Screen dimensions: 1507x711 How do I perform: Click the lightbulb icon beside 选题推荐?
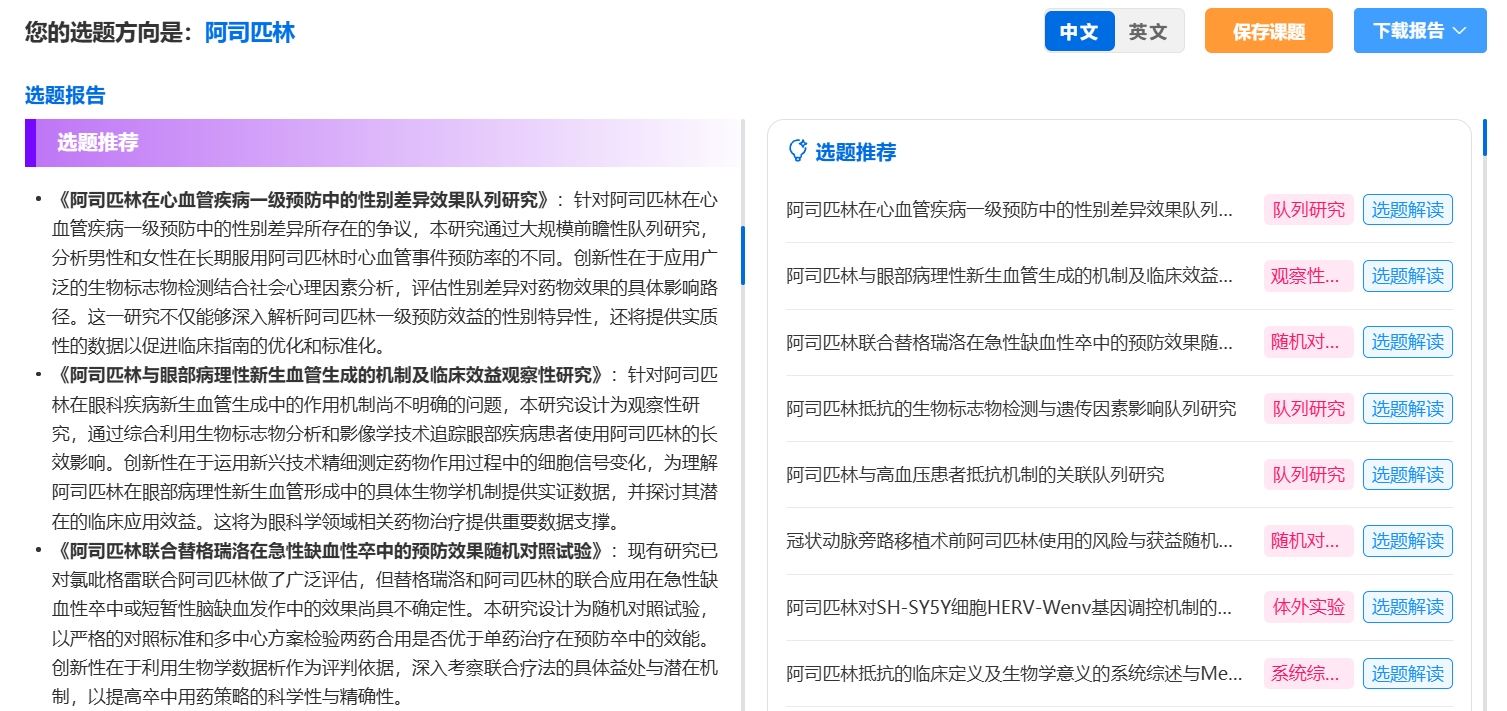click(x=797, y=151)
